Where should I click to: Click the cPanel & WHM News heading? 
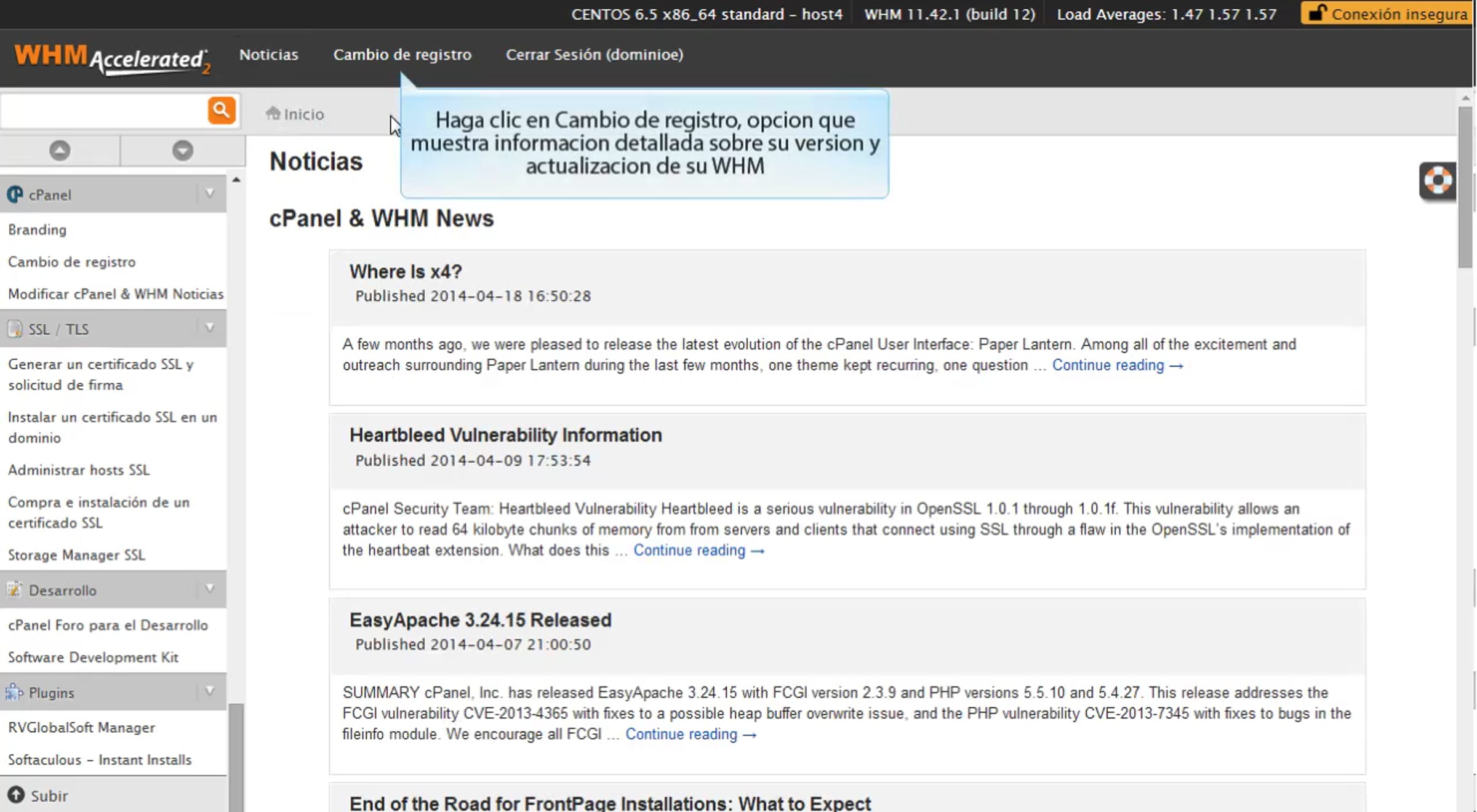coord(382,218)
